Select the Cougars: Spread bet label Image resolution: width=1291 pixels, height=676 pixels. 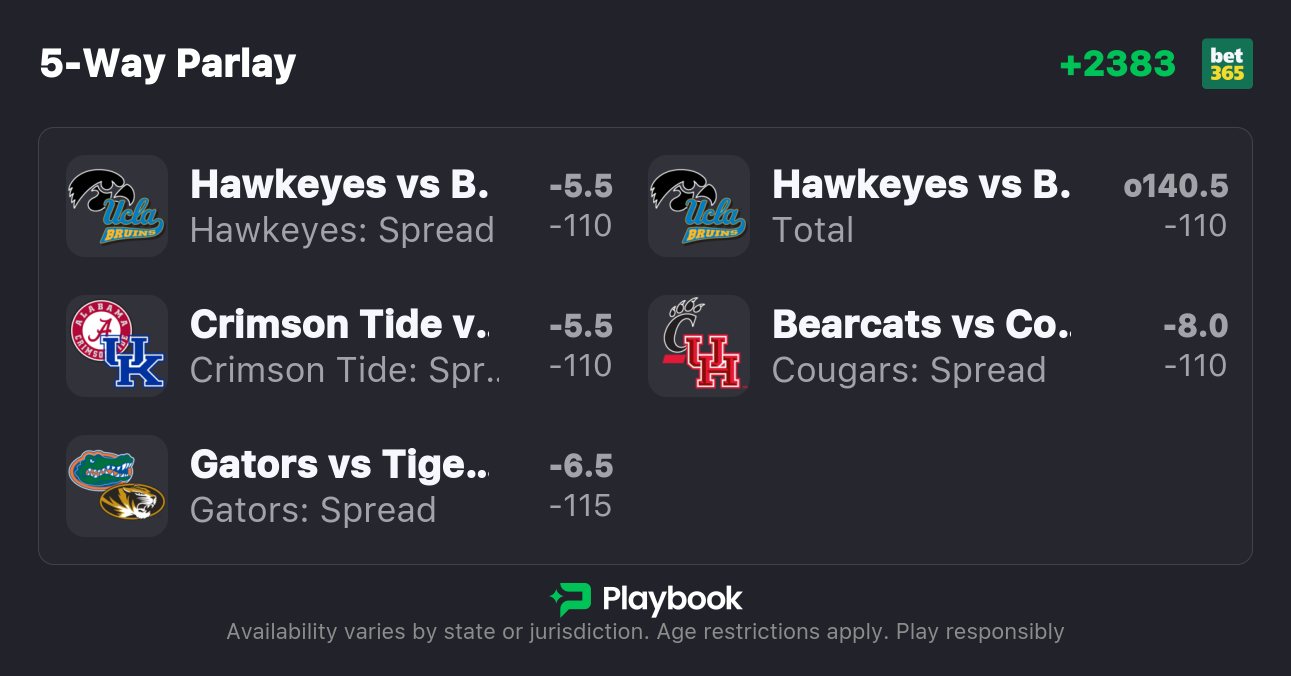909,370
